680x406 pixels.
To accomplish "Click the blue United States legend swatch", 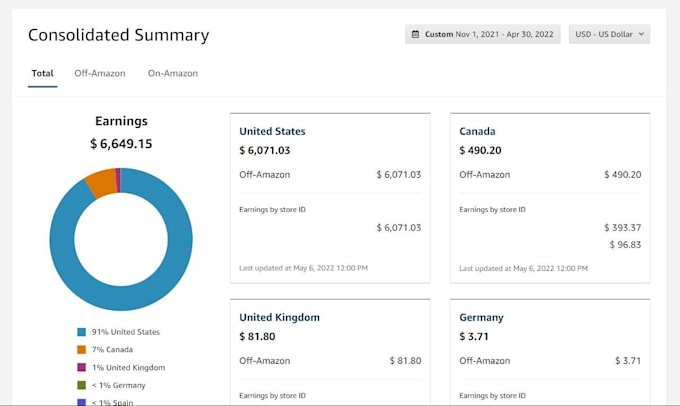I will pyautogui.click(x=82, y=332).
